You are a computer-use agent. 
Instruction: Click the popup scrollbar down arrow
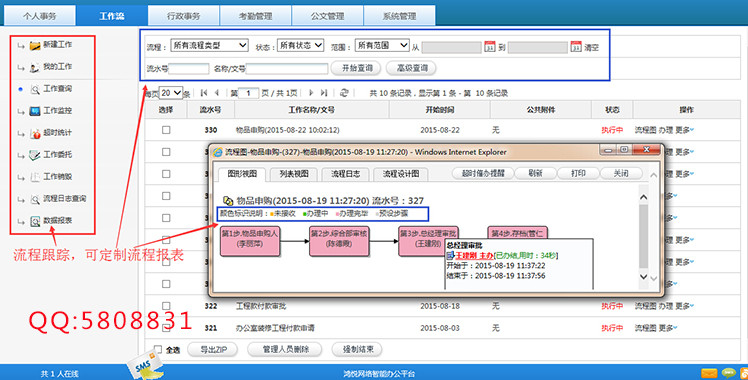coord(643,276)
